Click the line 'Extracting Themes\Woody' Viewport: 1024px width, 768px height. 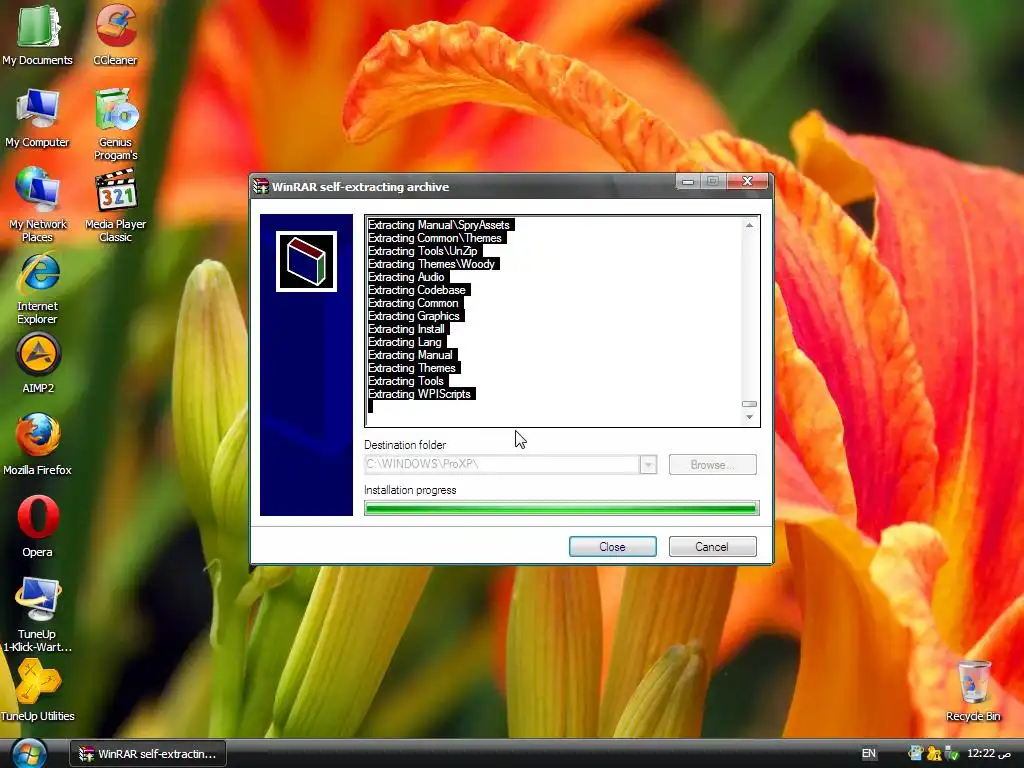click(432, 264)
